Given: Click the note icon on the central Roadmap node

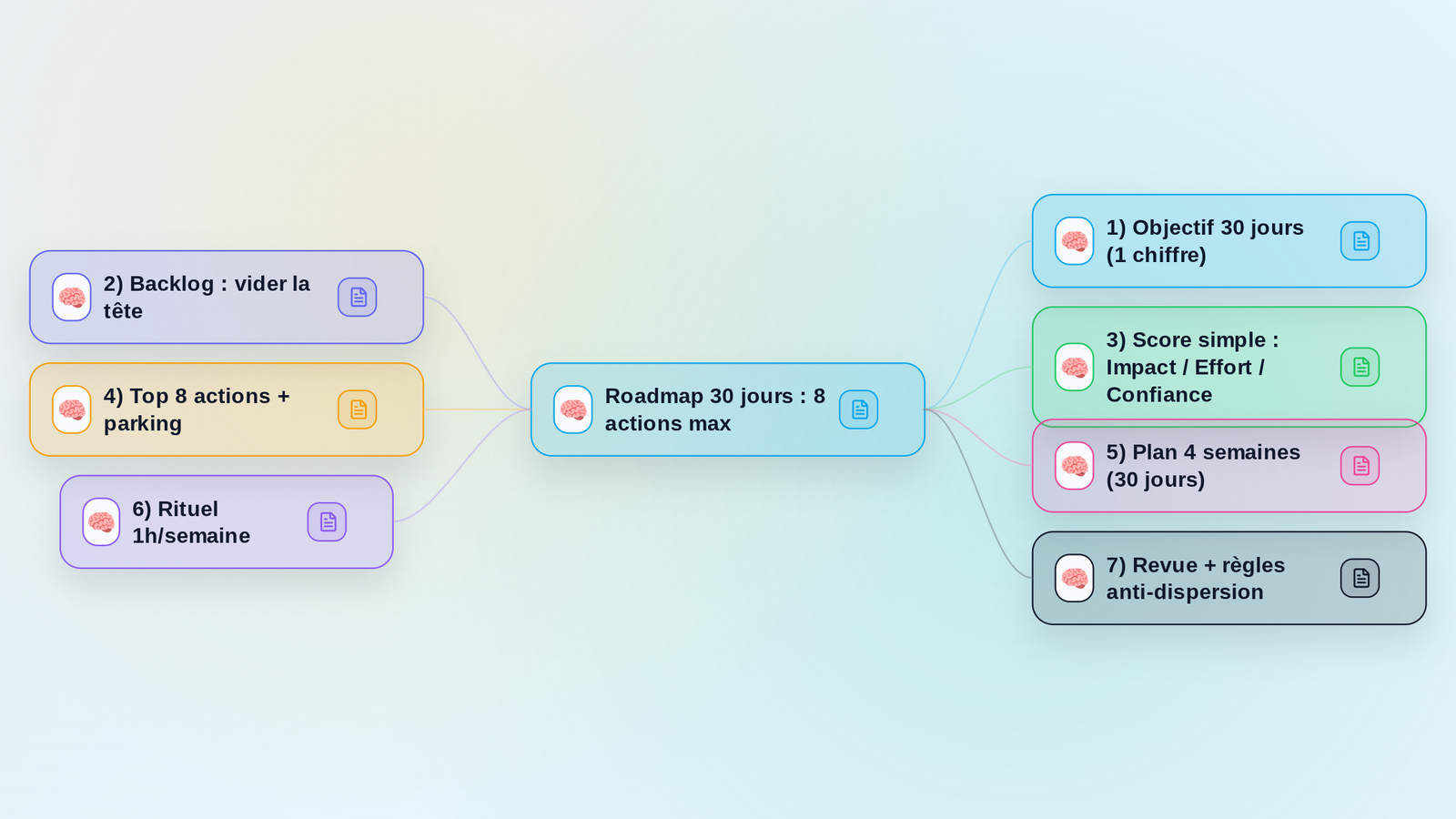Looking at the screenshot, I should tap(857, 409).
